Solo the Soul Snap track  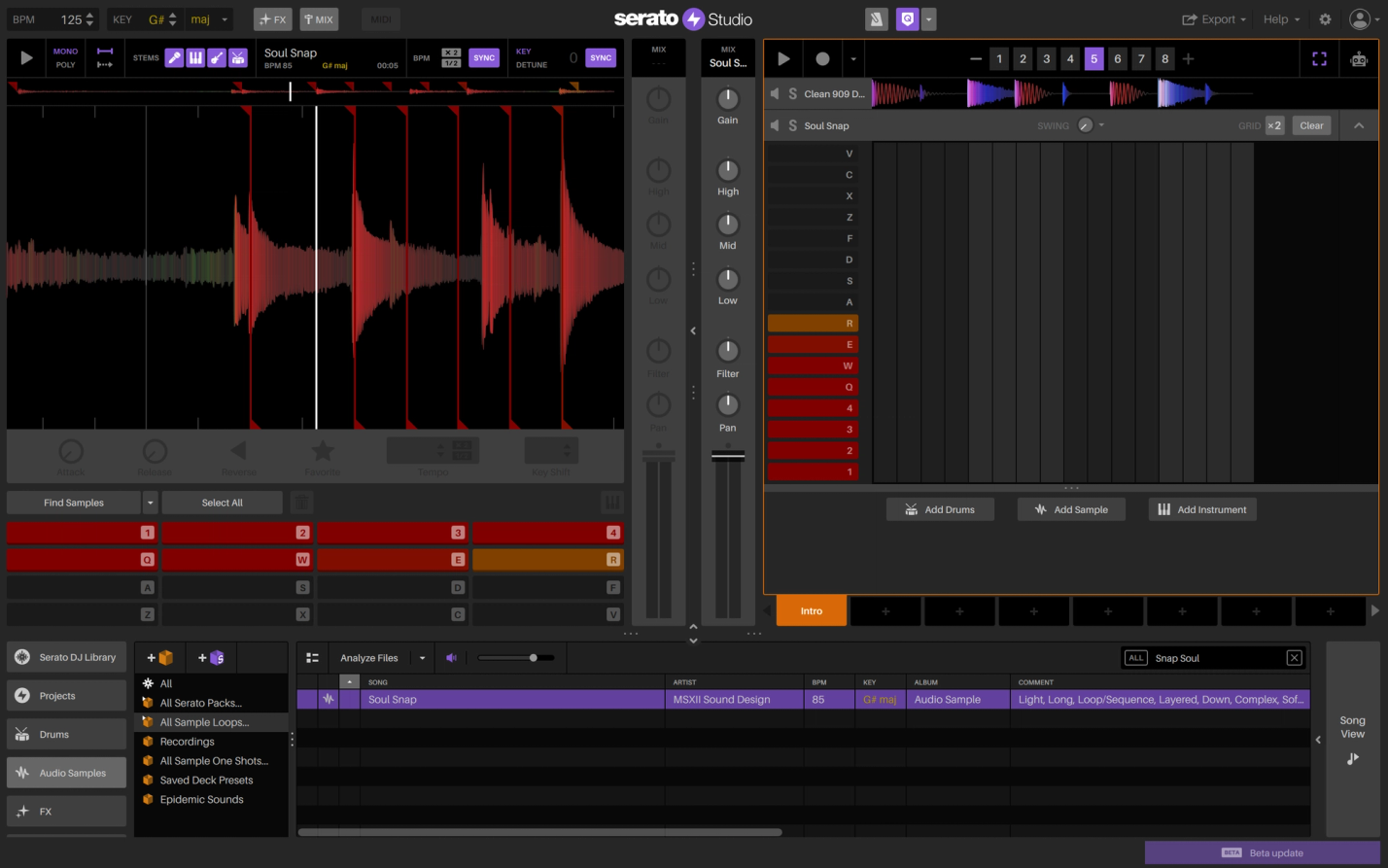(792, 125)
